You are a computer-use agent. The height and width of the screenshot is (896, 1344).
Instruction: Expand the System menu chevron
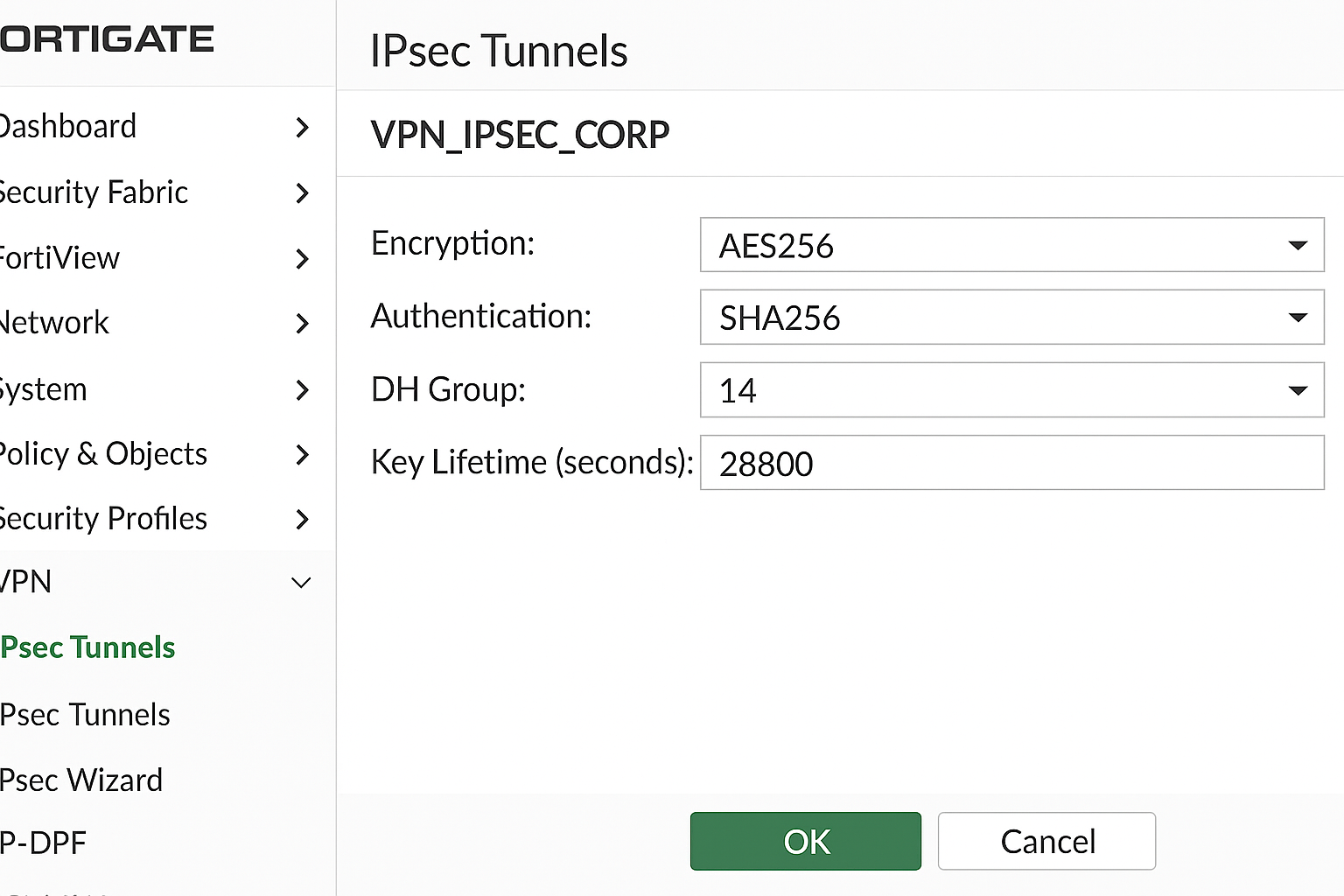coord(302,389)
